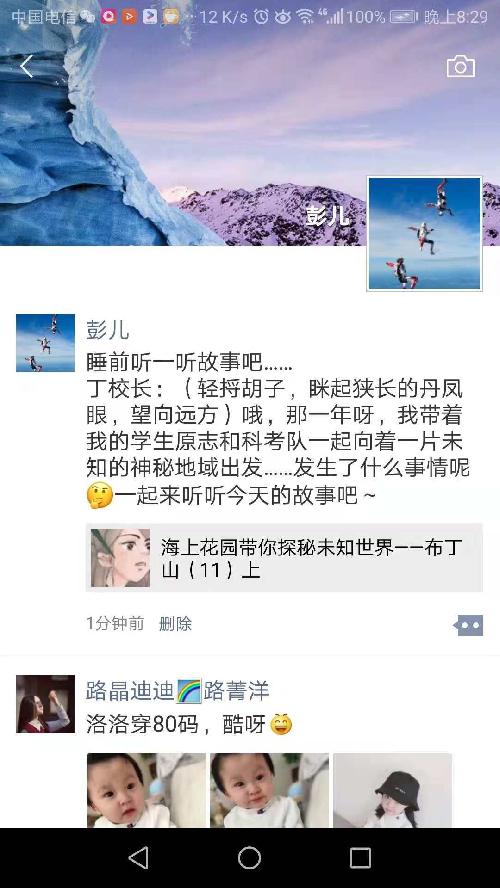Tap the Android recent apps square

tap(360, 858)
